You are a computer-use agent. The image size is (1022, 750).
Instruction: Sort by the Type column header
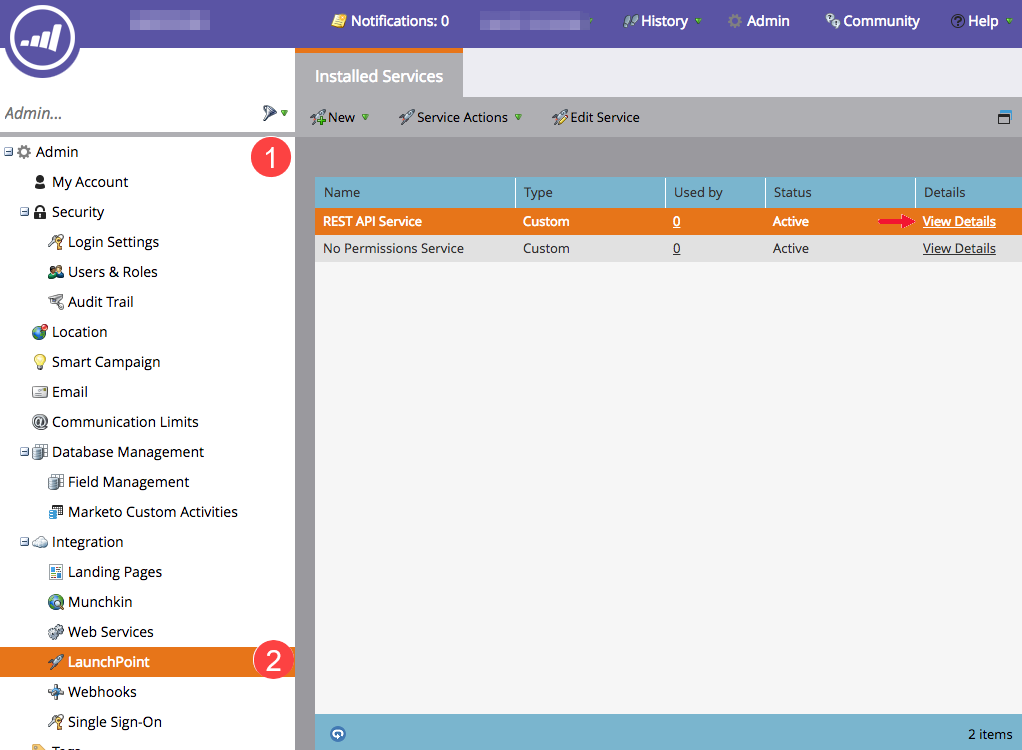[x=591, y=192]
